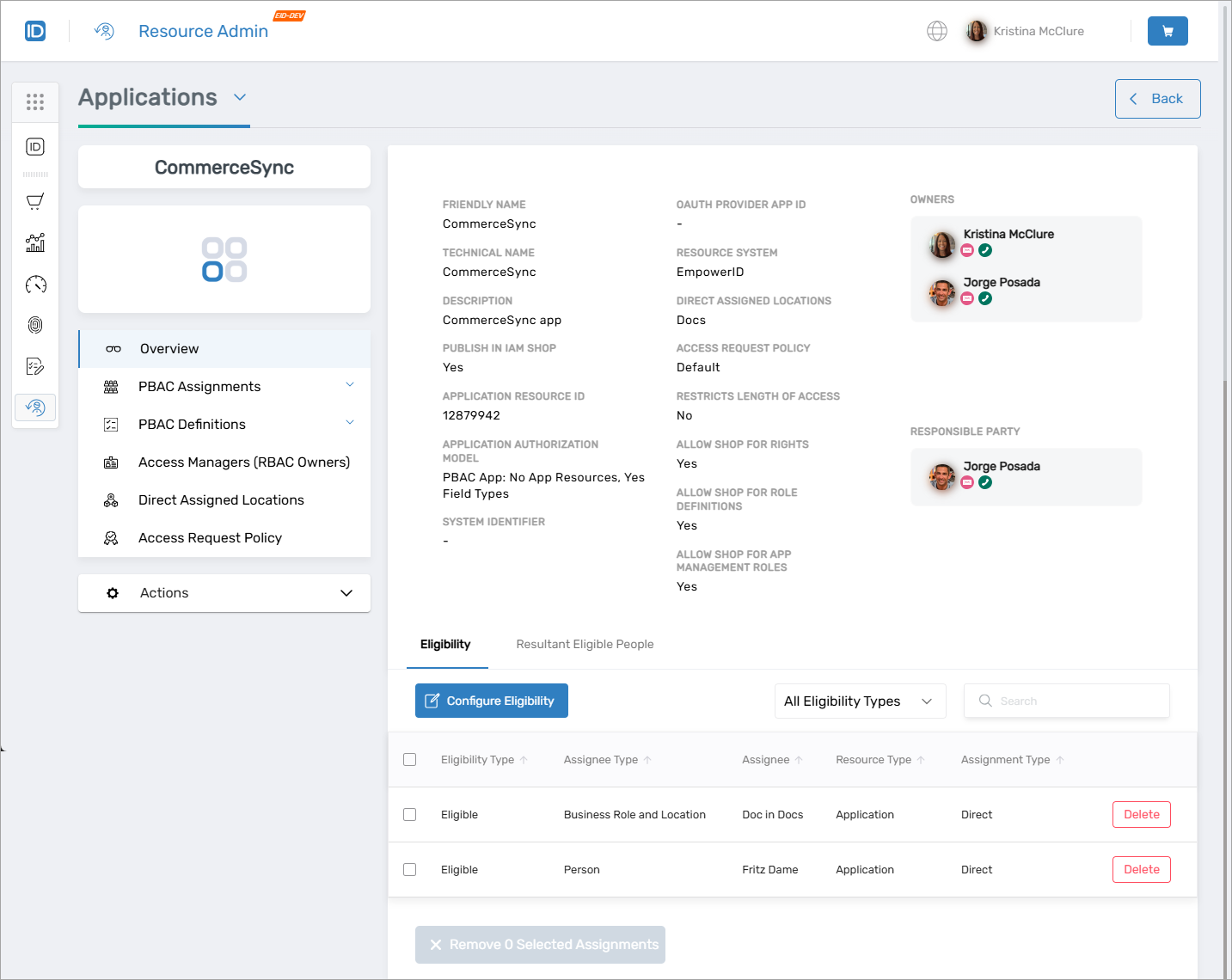Open Direct Assigned Locations menu item

(x=224, y=500)
